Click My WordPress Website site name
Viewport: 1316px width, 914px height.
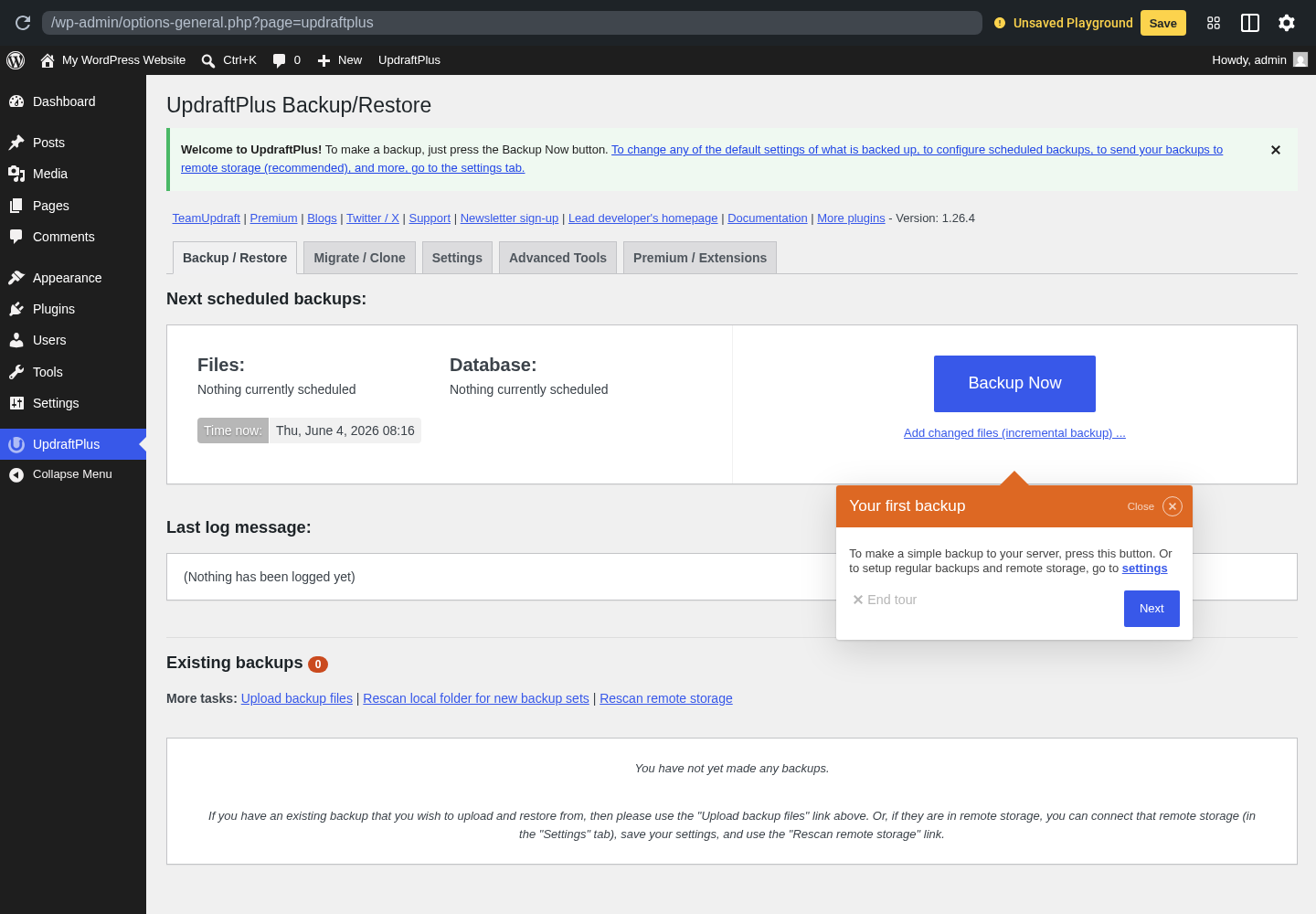coord(124,60)
